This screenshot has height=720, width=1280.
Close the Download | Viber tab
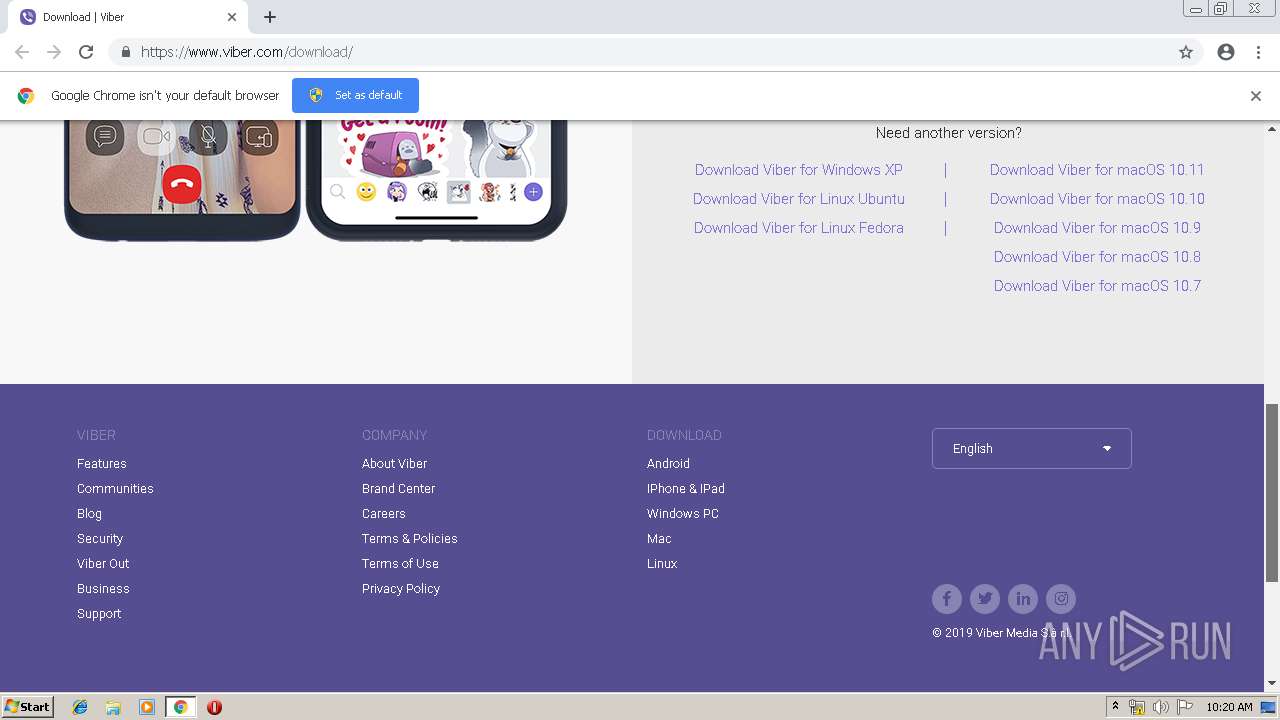point(231,17)
